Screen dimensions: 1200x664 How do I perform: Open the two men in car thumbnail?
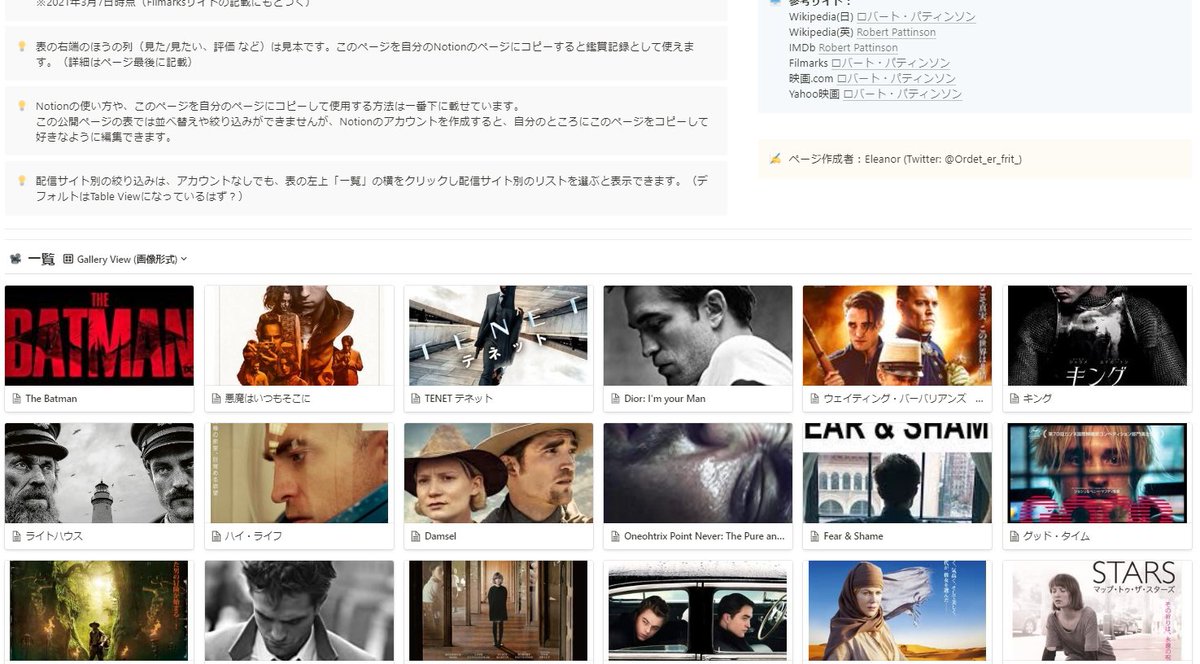click(x=698, y=611)
